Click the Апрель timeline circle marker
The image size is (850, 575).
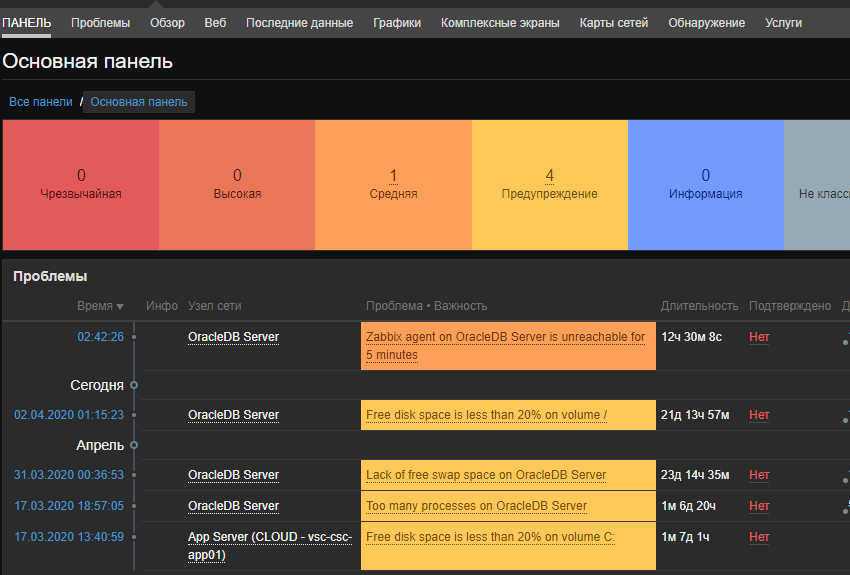[134, 445]
